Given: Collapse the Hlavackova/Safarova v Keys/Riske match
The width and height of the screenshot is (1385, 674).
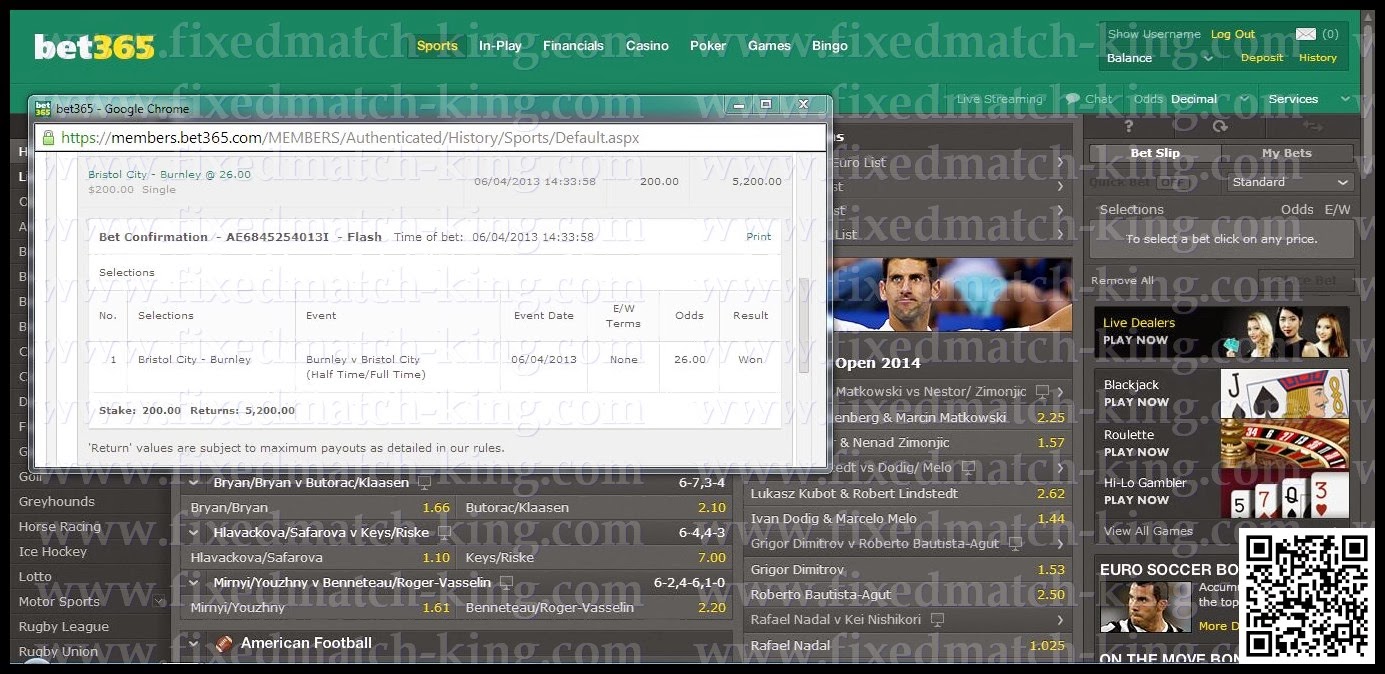Looking at the screenshot, I should coord(194,533).
